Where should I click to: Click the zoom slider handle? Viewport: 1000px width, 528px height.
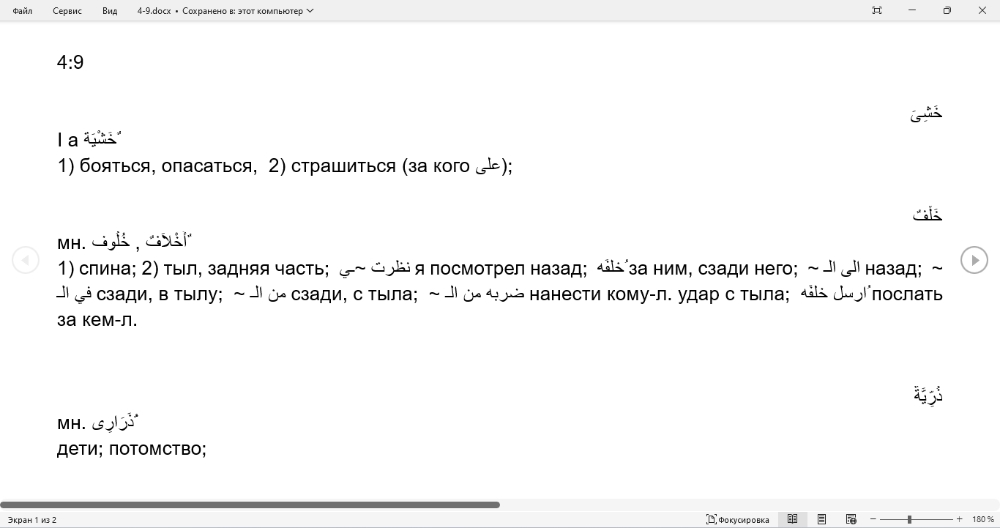coord(909,520)
